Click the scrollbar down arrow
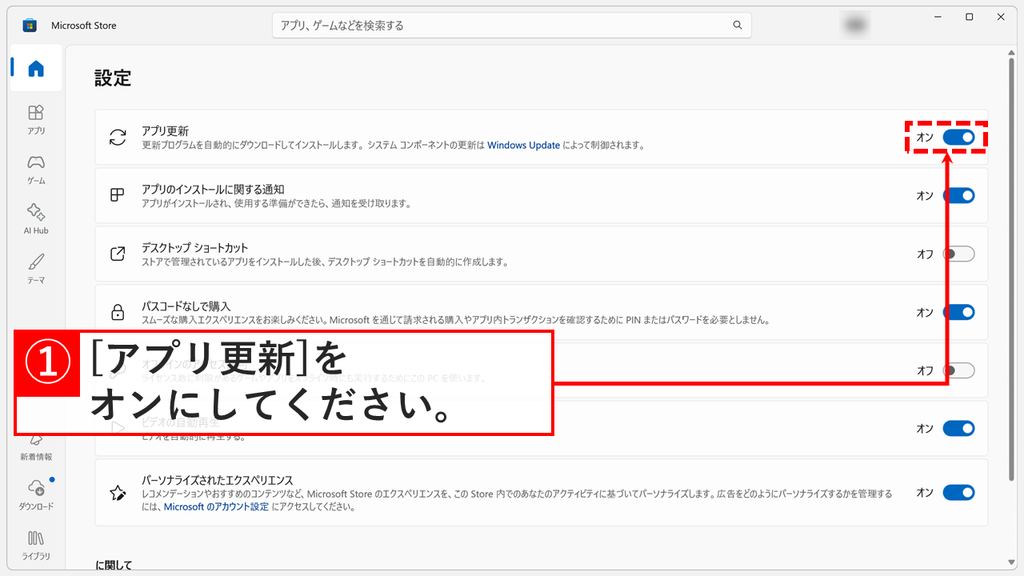1024x576 pixels. point(1012,562)
